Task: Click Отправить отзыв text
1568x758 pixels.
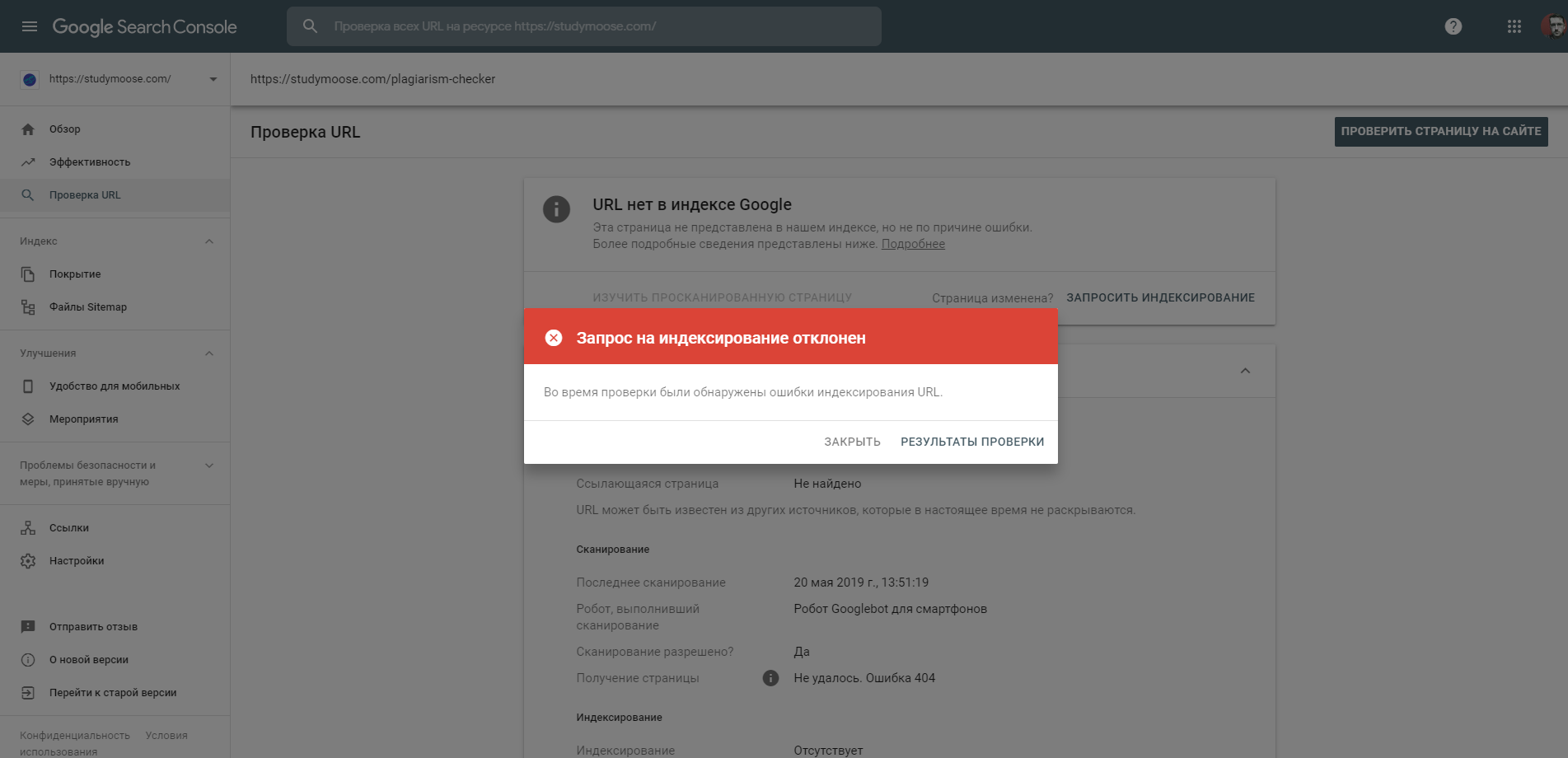Action: coord(93,627)
